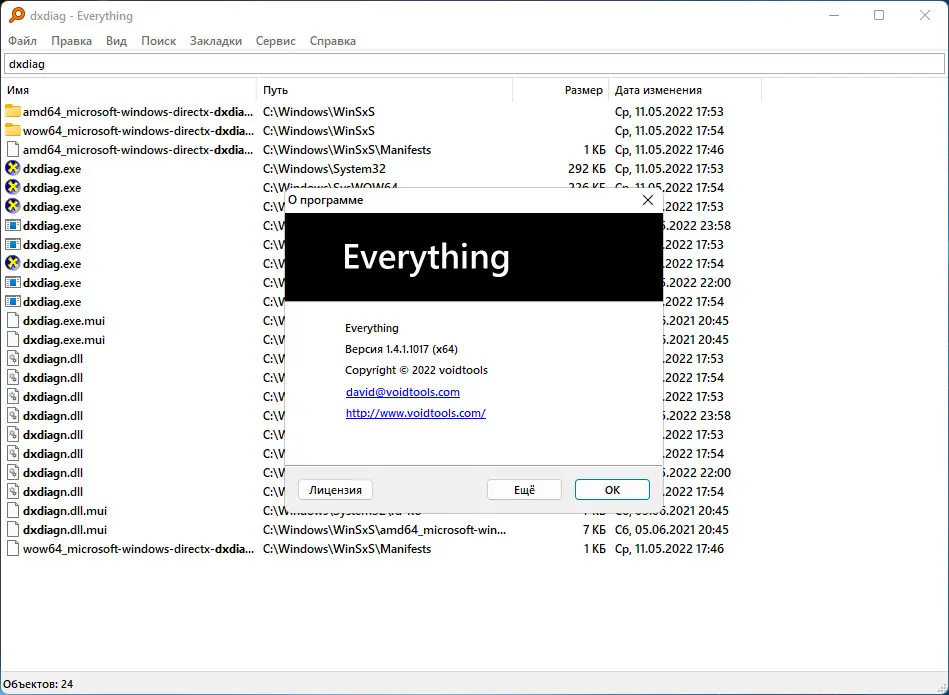The image size is (949, 695).
Task: Sort results by the Размер column
Action: point(585,89)
